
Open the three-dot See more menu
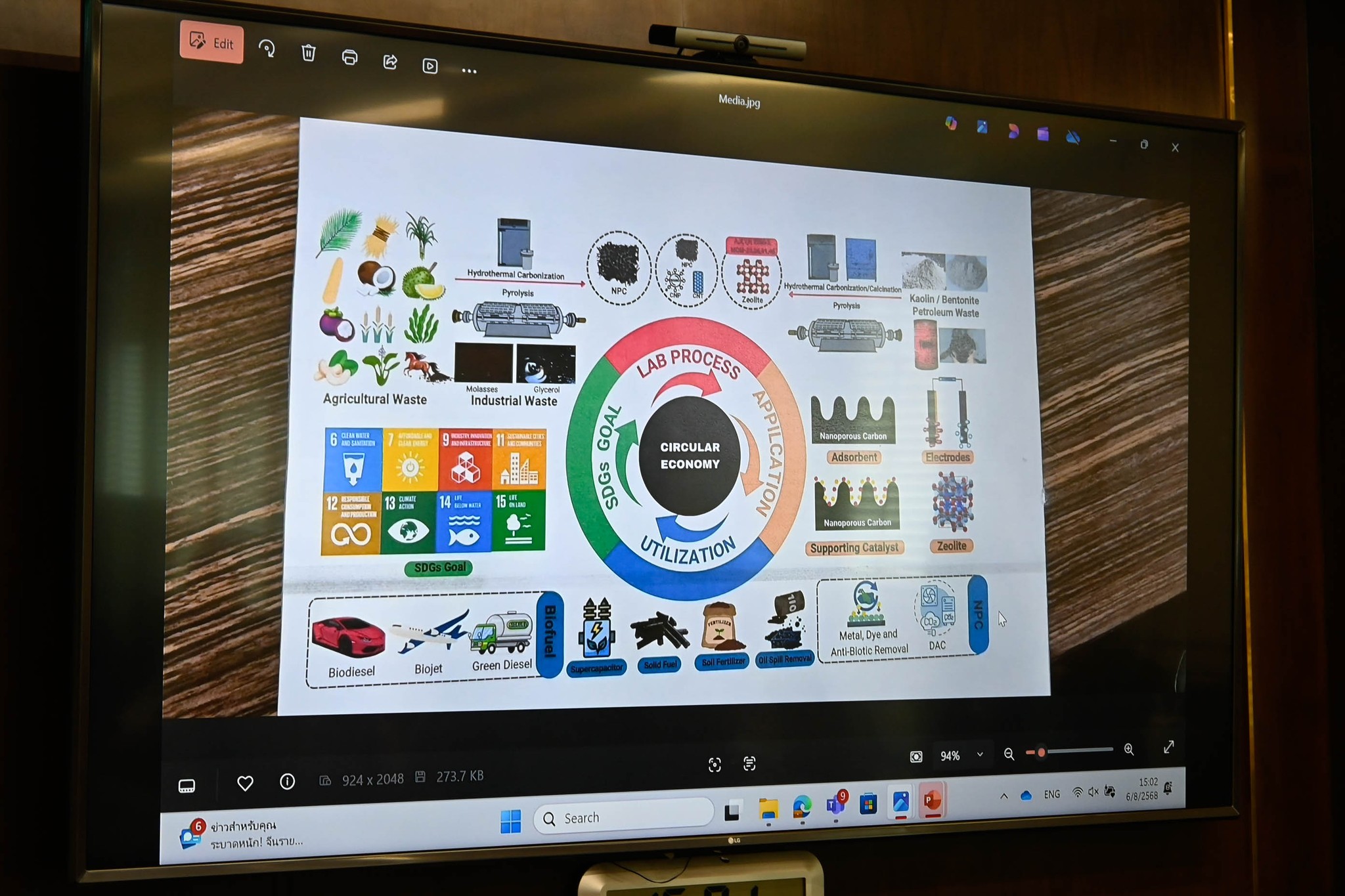(x=469, y=70)
